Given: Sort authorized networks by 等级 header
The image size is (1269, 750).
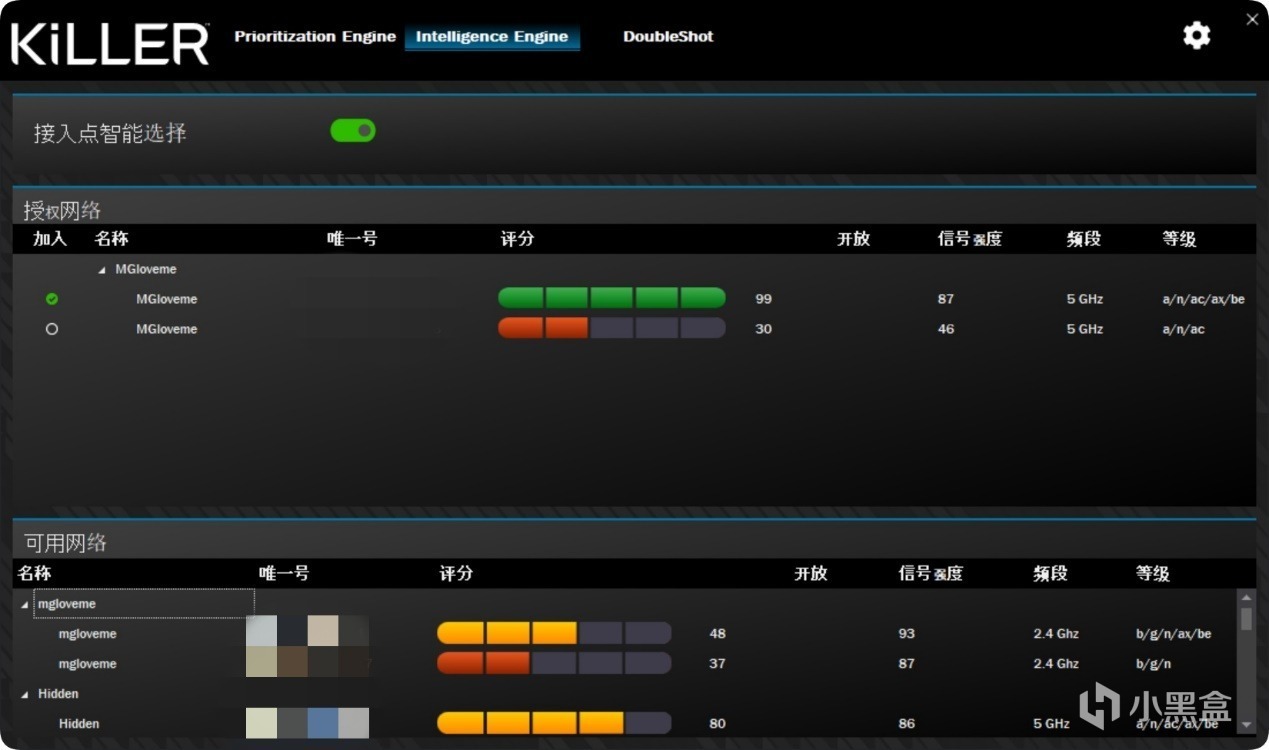Looking at the screenshot, I should [1179, 239].
